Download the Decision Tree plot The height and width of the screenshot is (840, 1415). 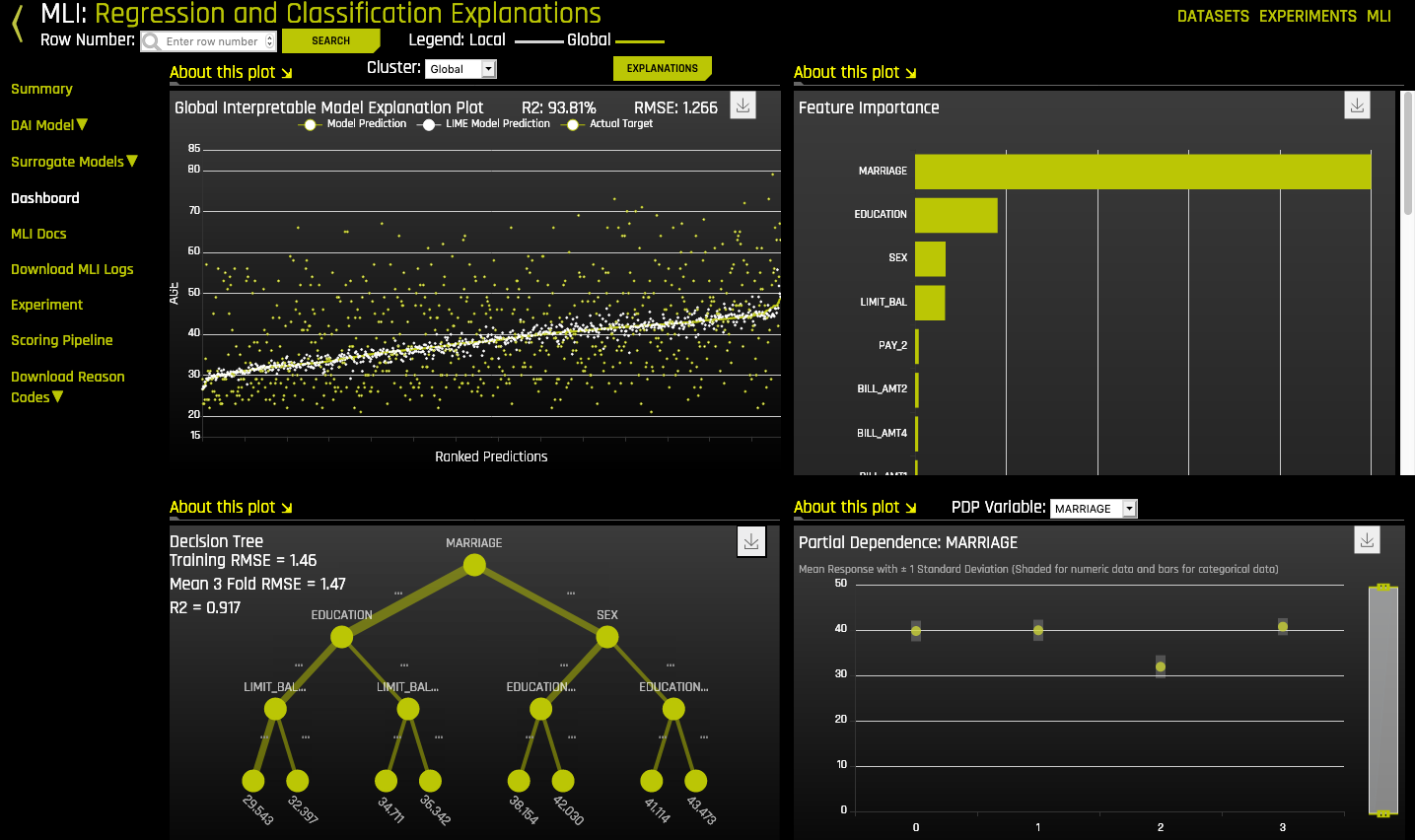pyautogui.click(x=751, y=541)
